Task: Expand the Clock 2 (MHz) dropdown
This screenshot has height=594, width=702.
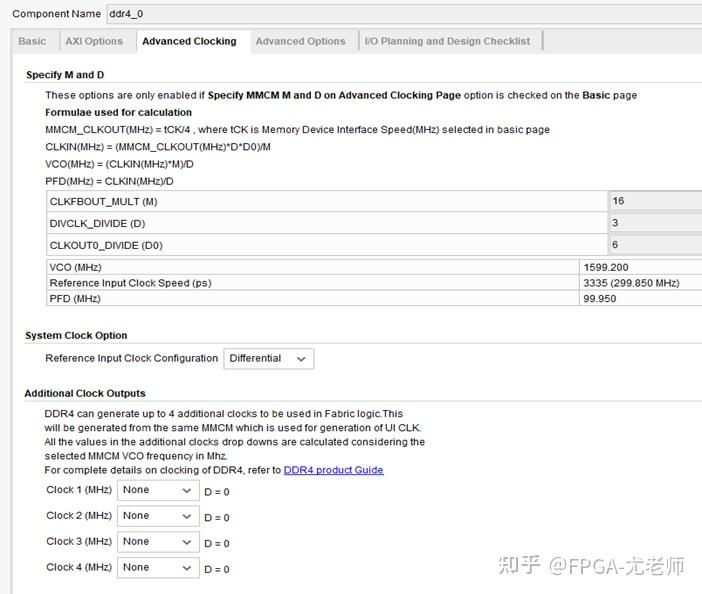Action: 157,516
